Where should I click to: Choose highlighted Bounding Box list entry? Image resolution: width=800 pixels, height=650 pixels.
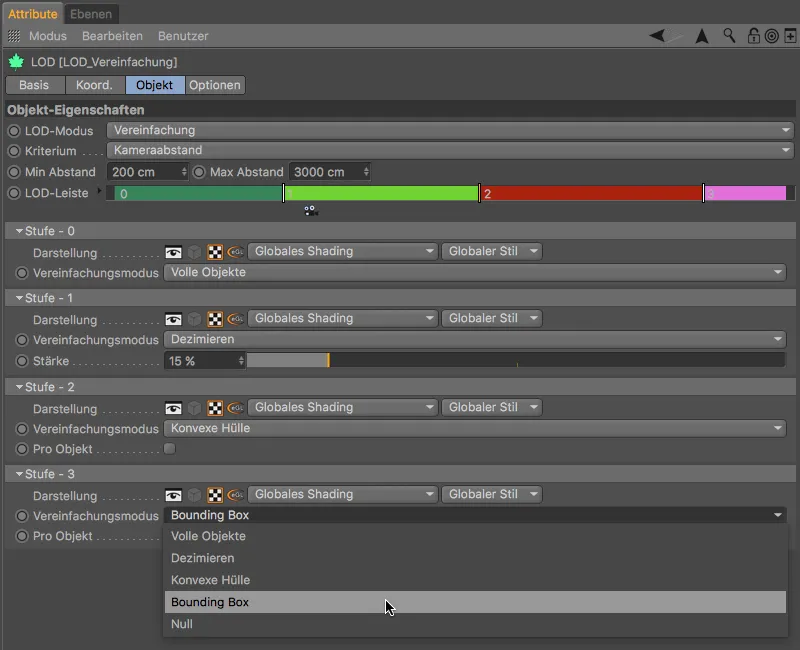pyautogui.click(x=476, y=602)
